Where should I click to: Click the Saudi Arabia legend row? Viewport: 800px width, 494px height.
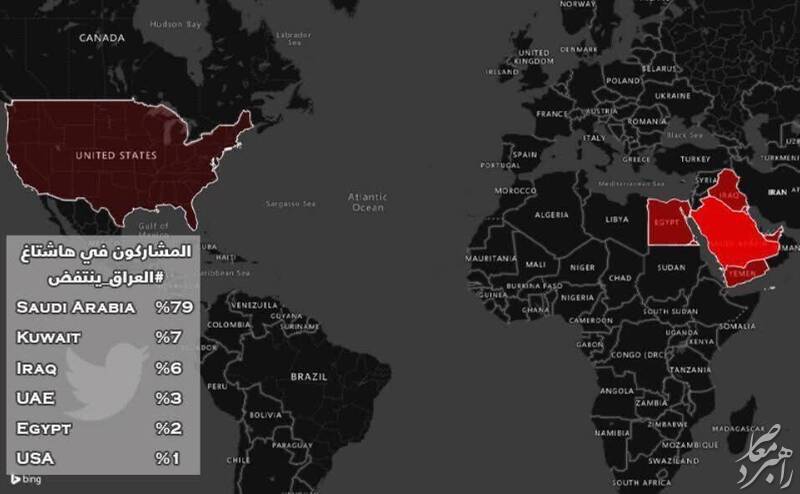pyautogui.click(x=105, y=308)
